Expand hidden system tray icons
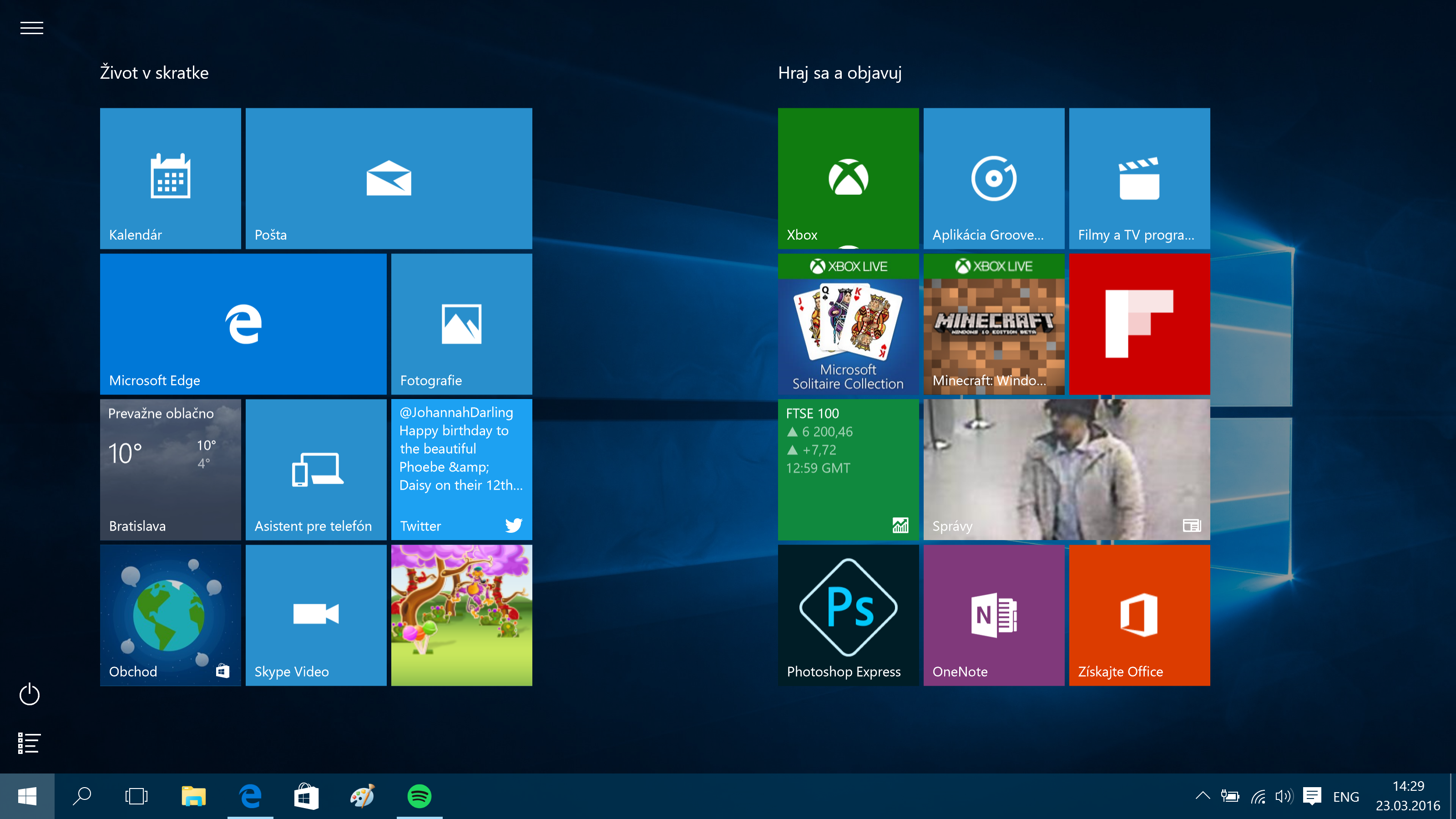 [1203, 796]
